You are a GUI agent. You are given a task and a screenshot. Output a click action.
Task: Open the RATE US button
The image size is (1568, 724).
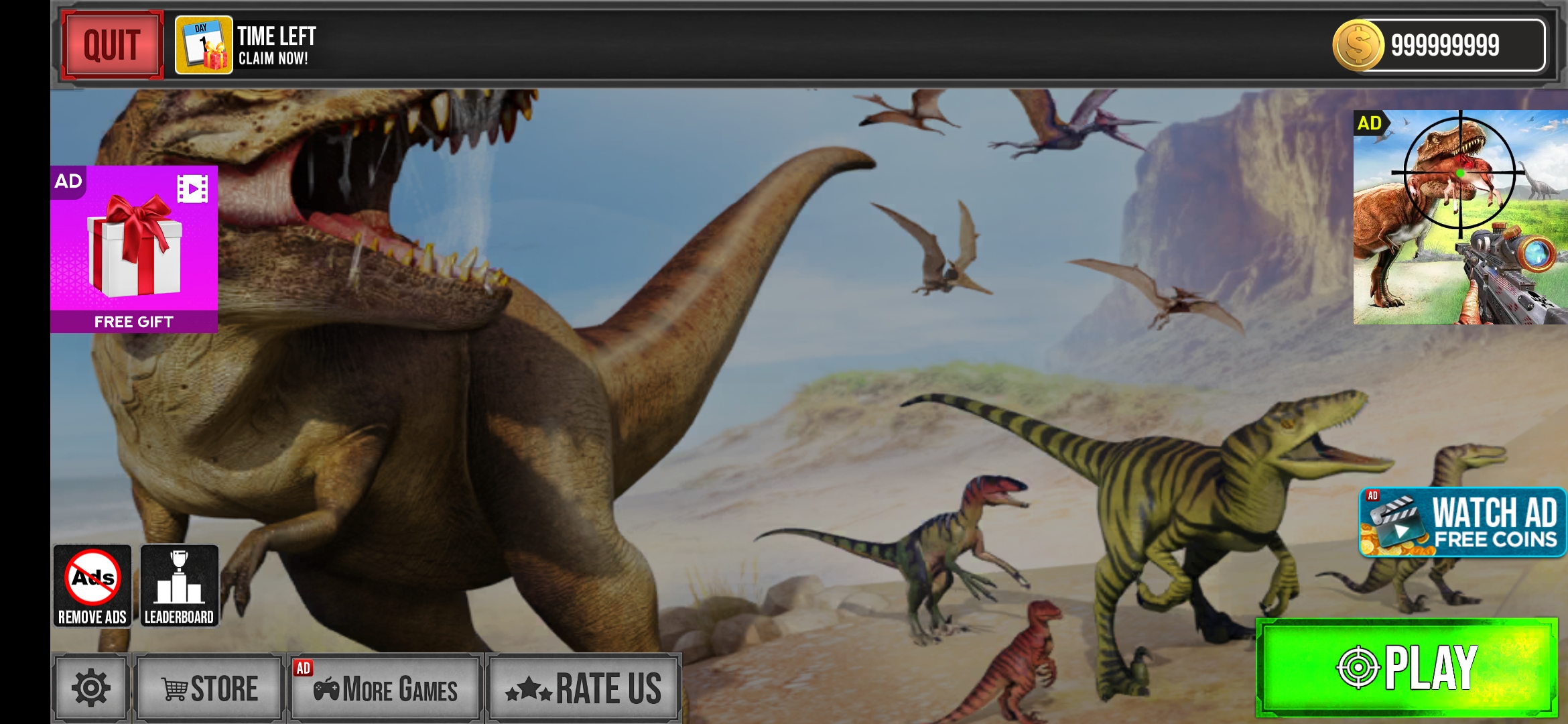pos(584,688)
